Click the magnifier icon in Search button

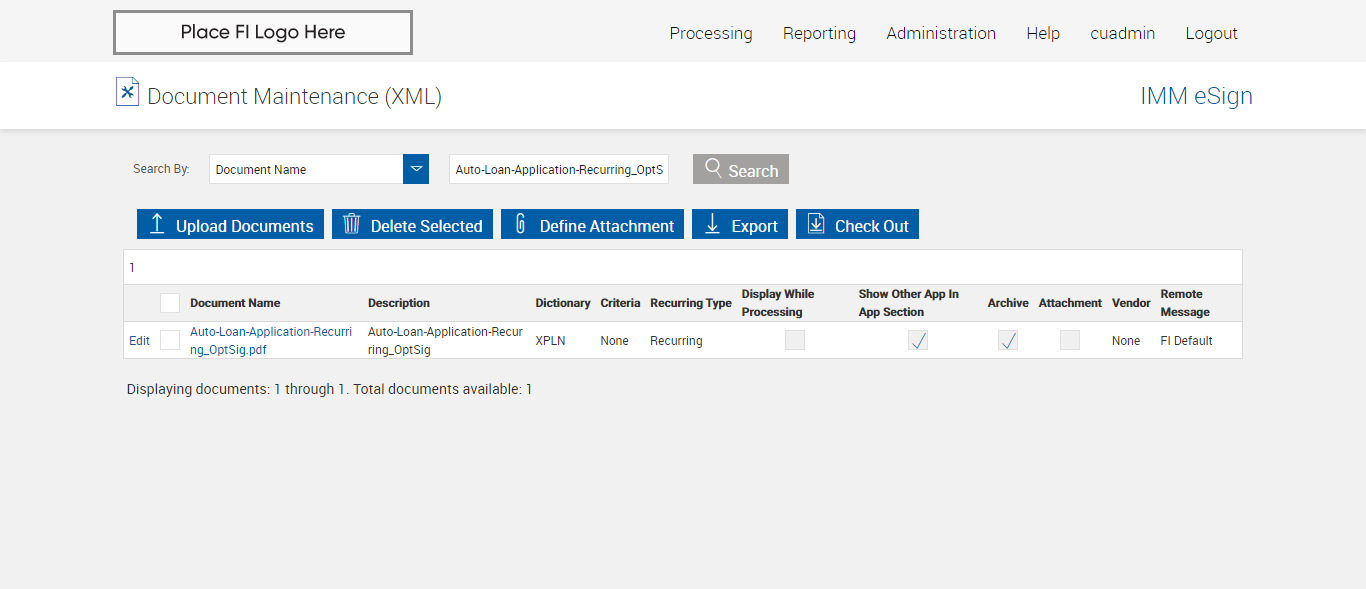point(713,168)
